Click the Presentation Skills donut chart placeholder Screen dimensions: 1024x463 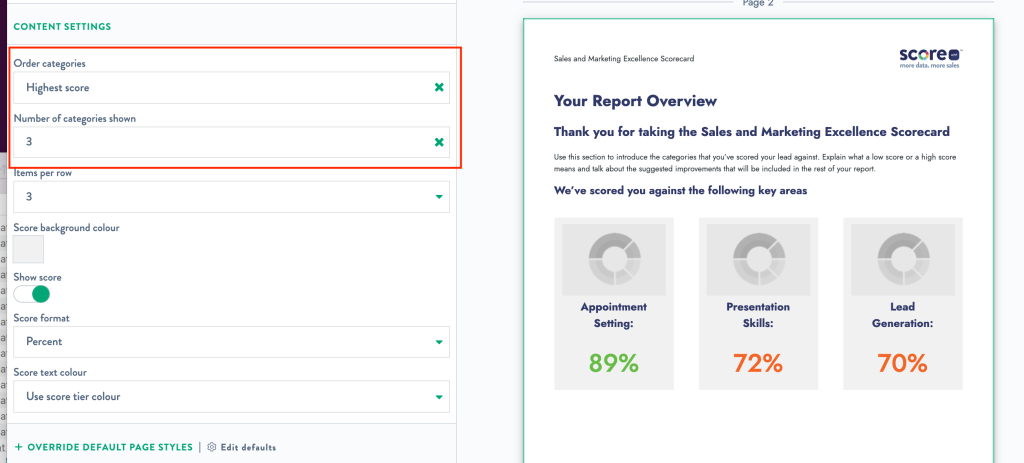[x=758, y=260]
